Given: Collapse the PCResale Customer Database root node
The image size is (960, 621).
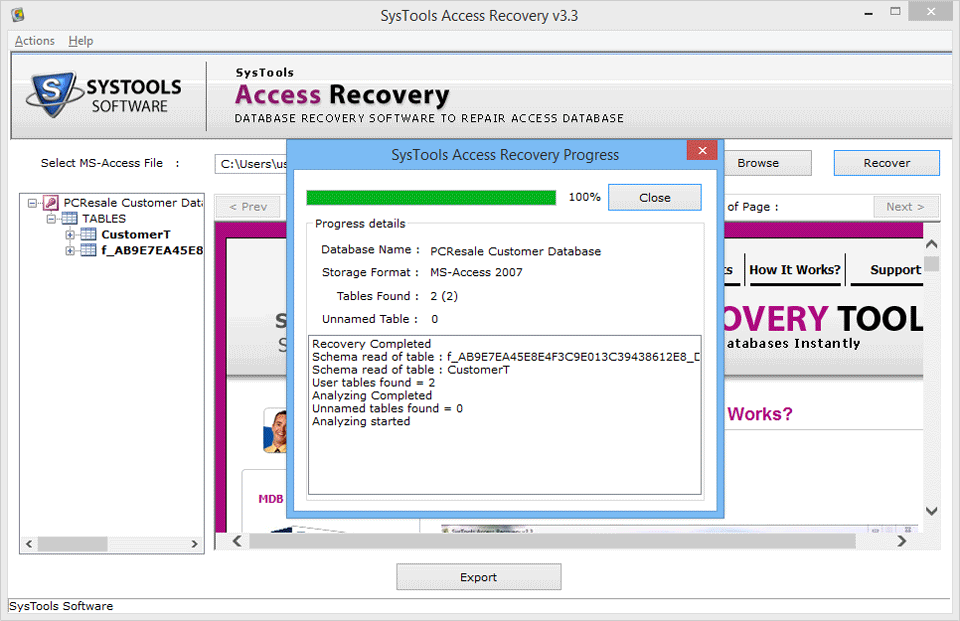Looking at the screenshot, I should coord(32,203).
